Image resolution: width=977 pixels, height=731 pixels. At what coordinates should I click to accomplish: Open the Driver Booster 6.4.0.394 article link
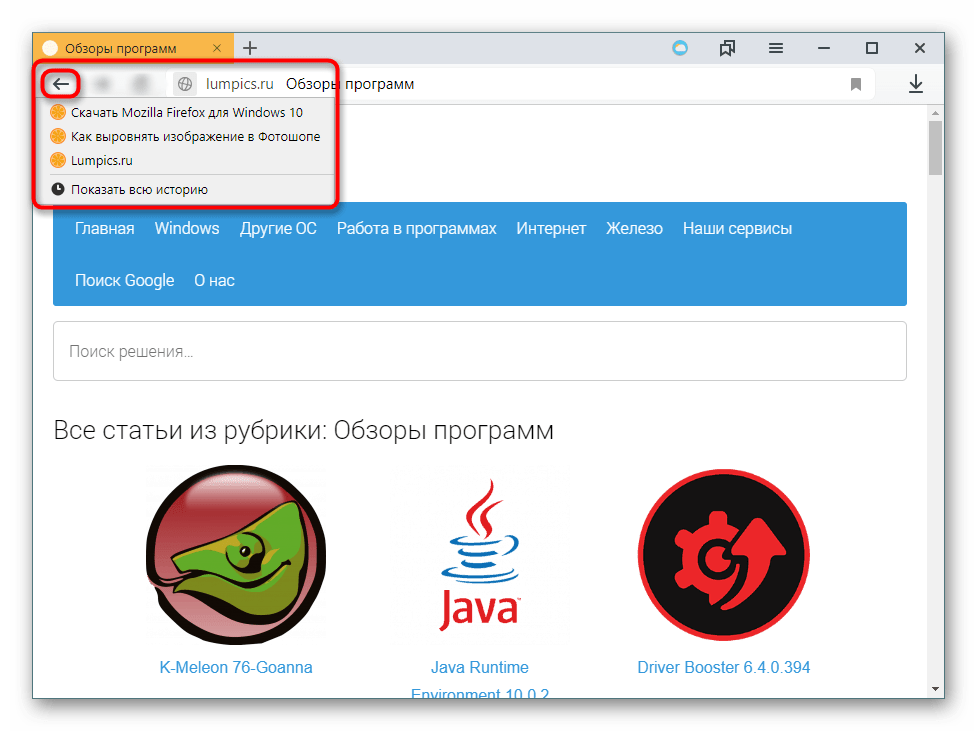click(723, 667)
